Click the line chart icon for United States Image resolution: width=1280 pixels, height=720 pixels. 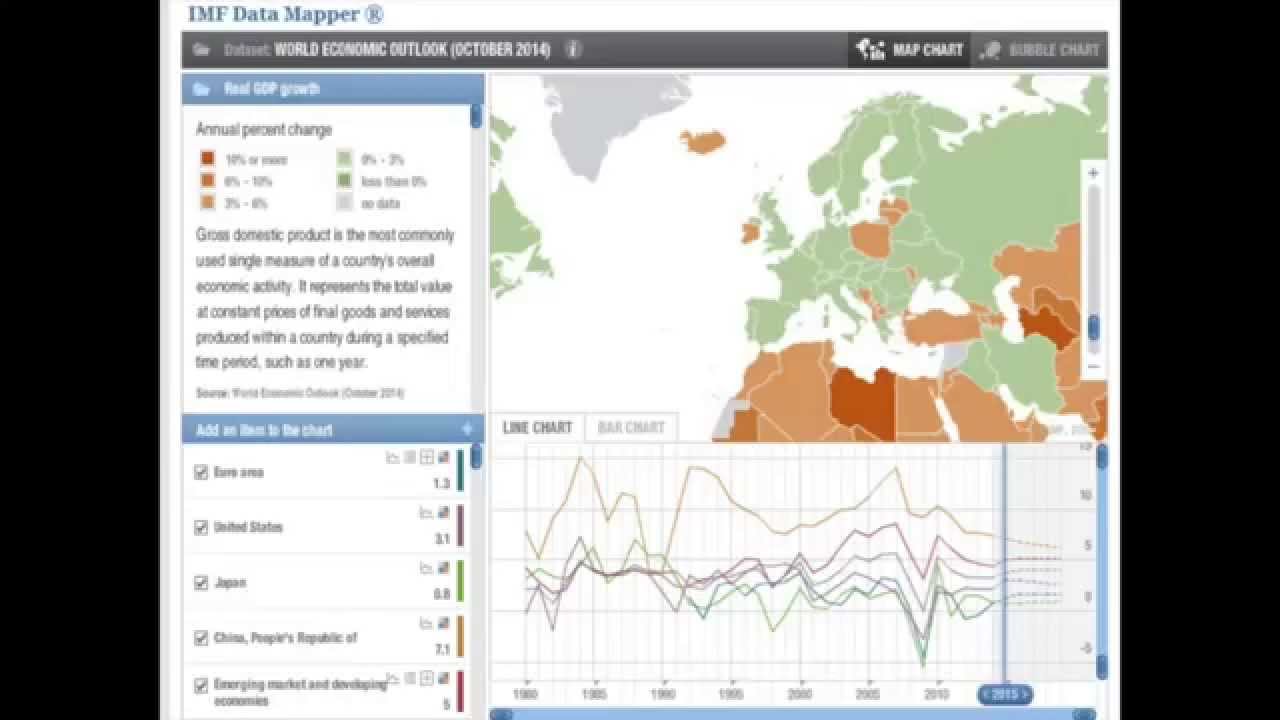pyautogui.click(x=427, y=512)
